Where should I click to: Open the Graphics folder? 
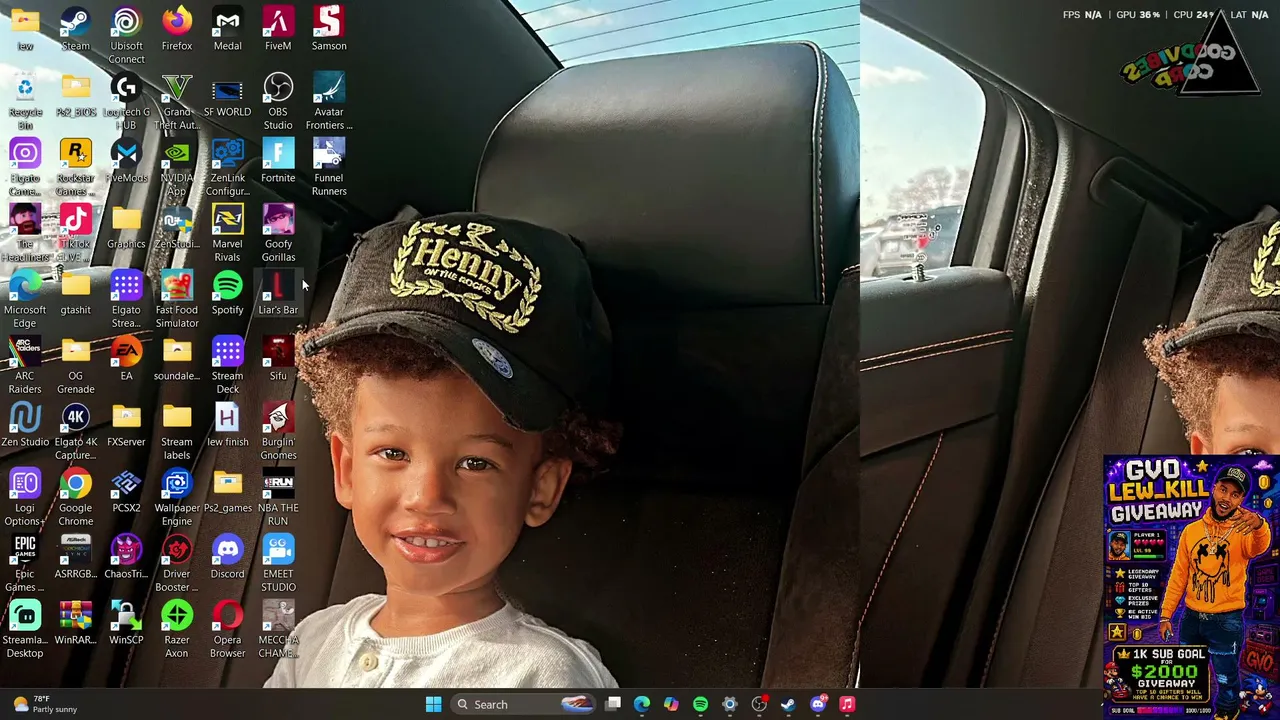(x=126, y=227)
